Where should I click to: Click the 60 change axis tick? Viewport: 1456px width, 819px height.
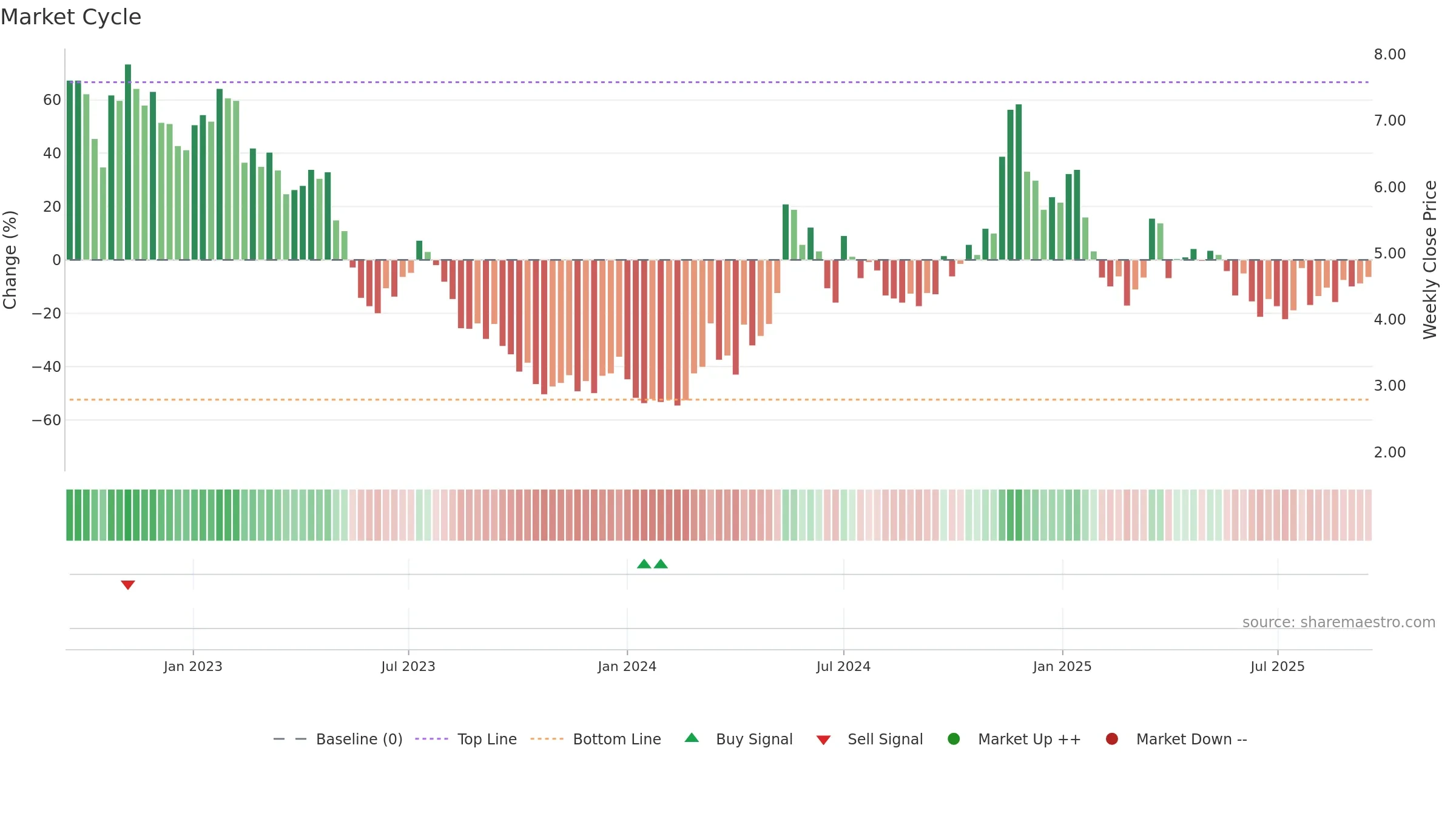point(52,100)
